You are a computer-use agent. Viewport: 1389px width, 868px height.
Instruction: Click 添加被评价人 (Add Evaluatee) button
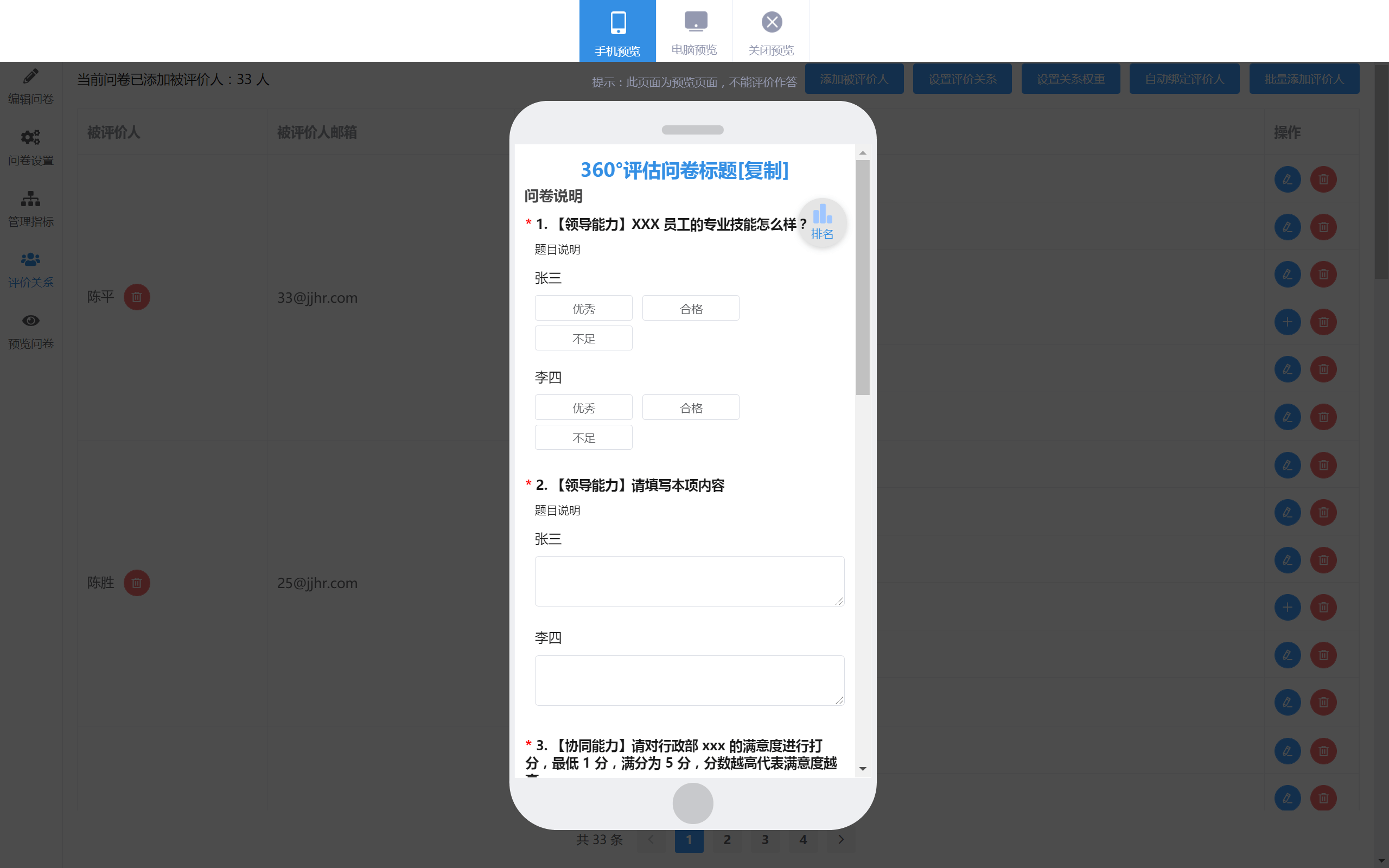(855, 79)
